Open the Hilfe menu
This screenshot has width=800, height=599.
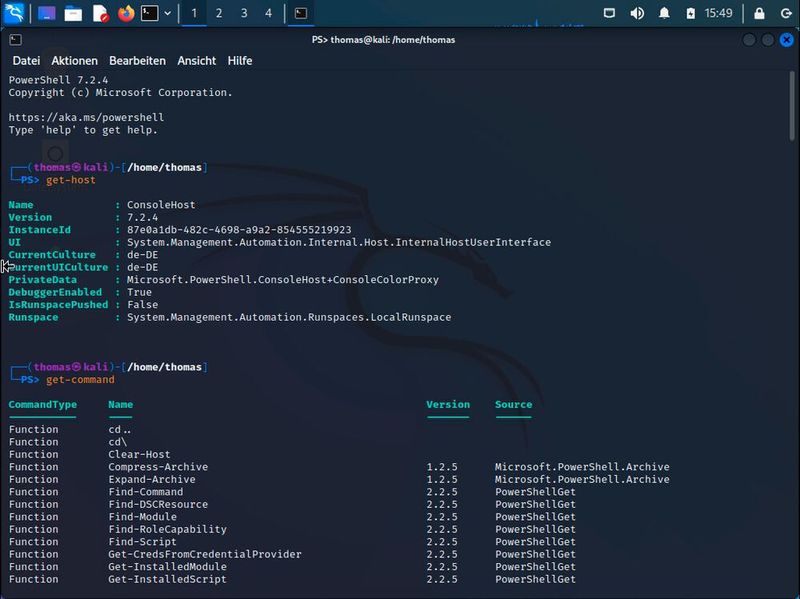click(240, 61)
